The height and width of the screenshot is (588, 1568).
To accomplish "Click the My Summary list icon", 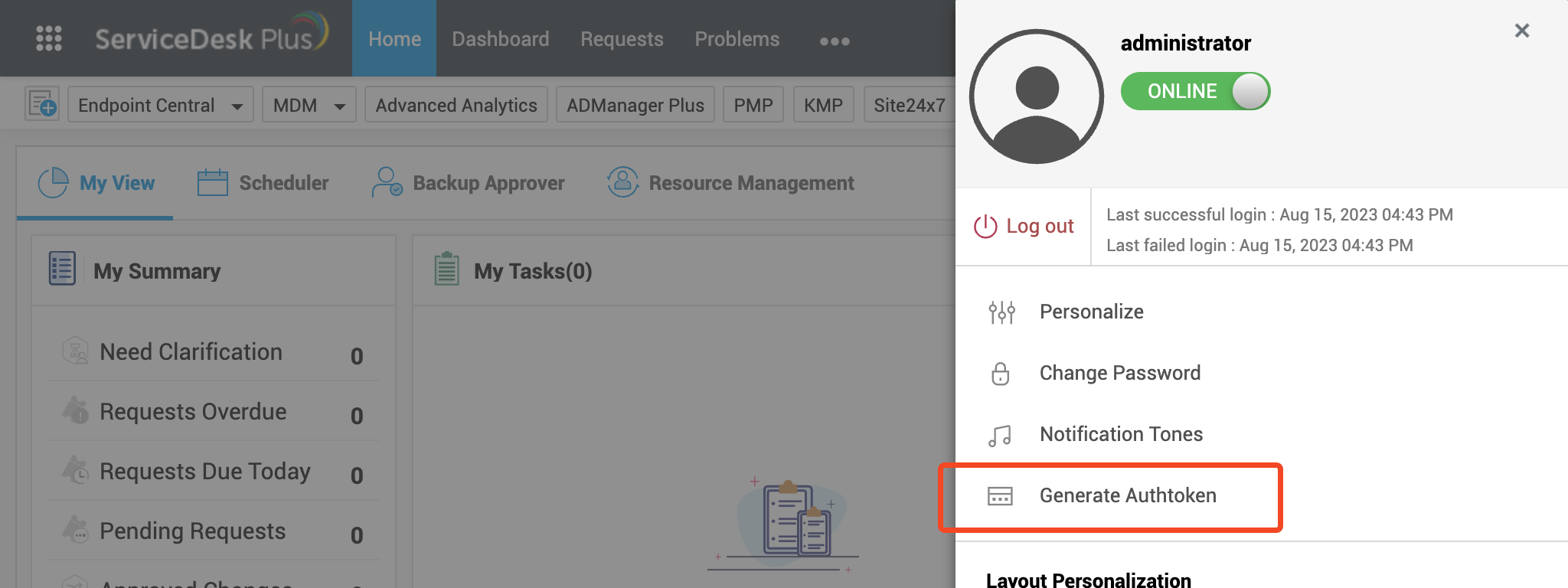I will tap(62, 269).
